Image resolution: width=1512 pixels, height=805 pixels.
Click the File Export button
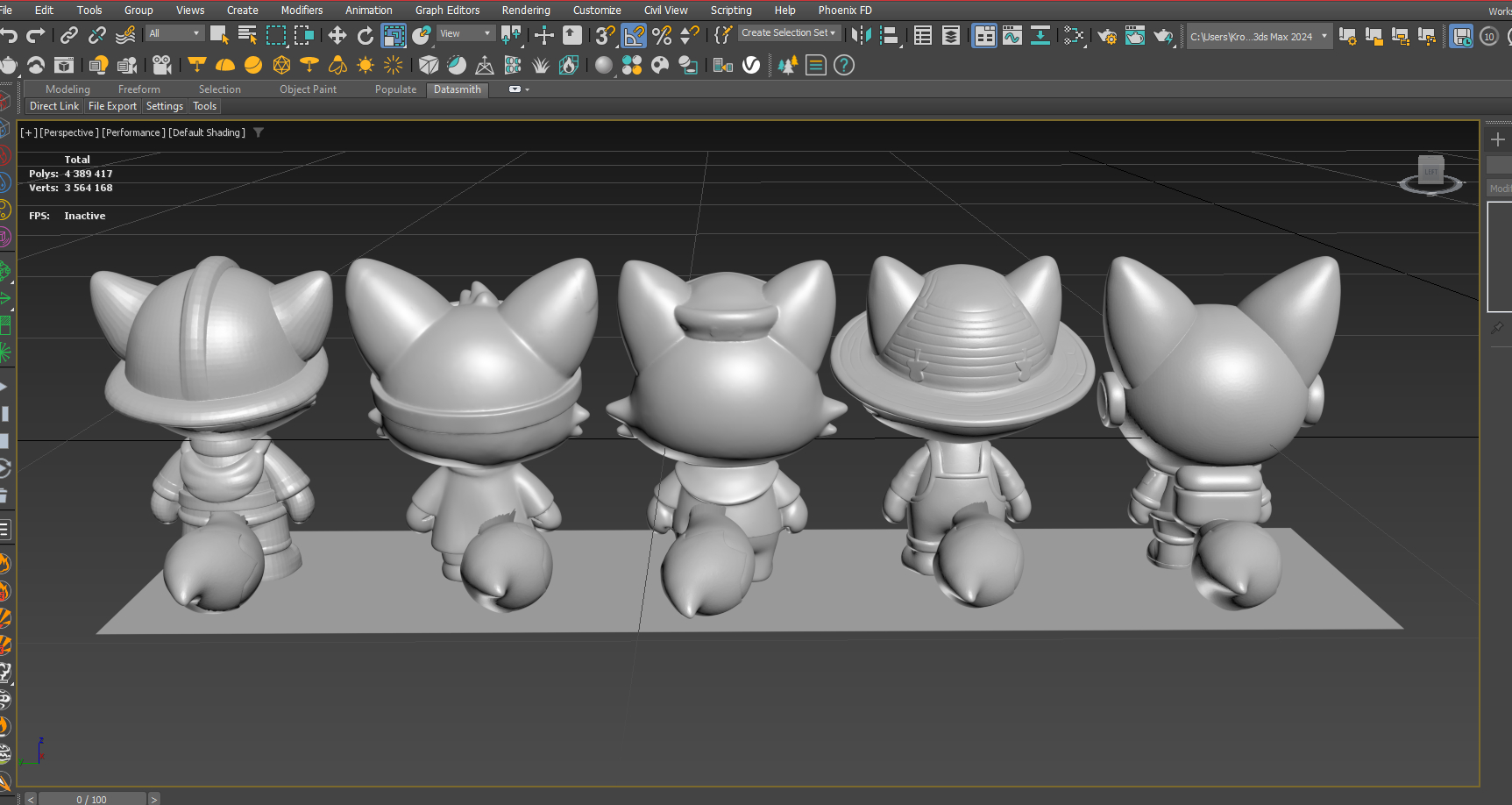pos(112,106)
